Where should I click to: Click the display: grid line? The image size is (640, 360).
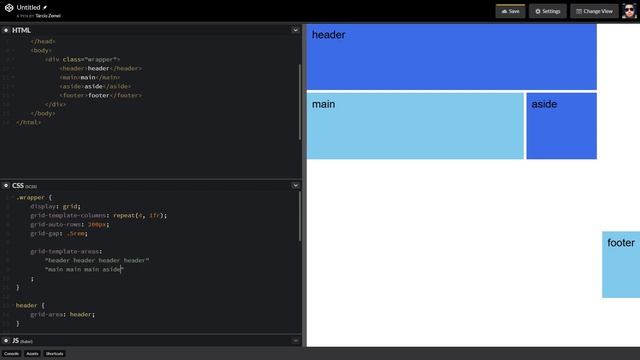click(x=56, y=206)
